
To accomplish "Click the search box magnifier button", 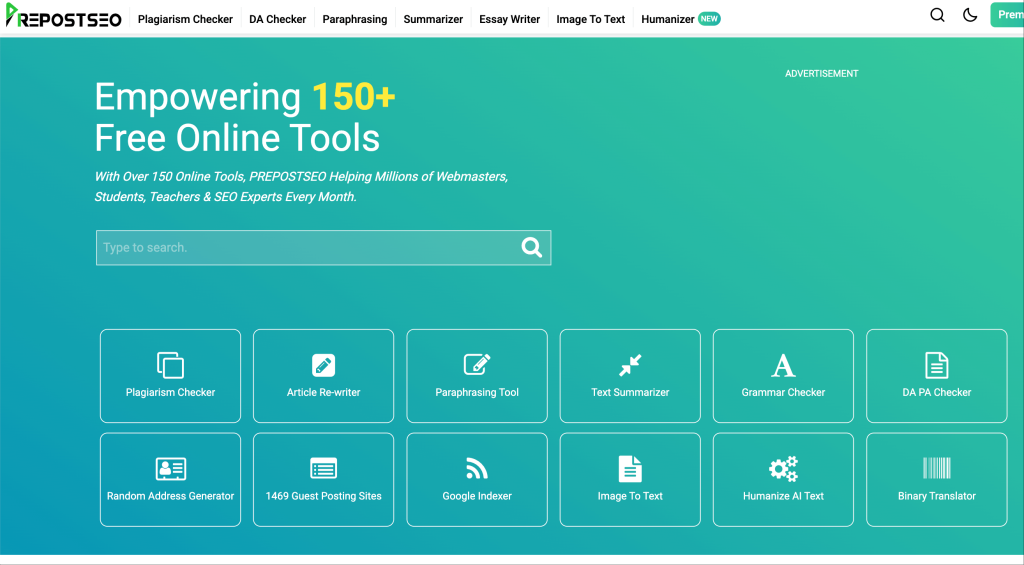I will [x=532, y=247].
